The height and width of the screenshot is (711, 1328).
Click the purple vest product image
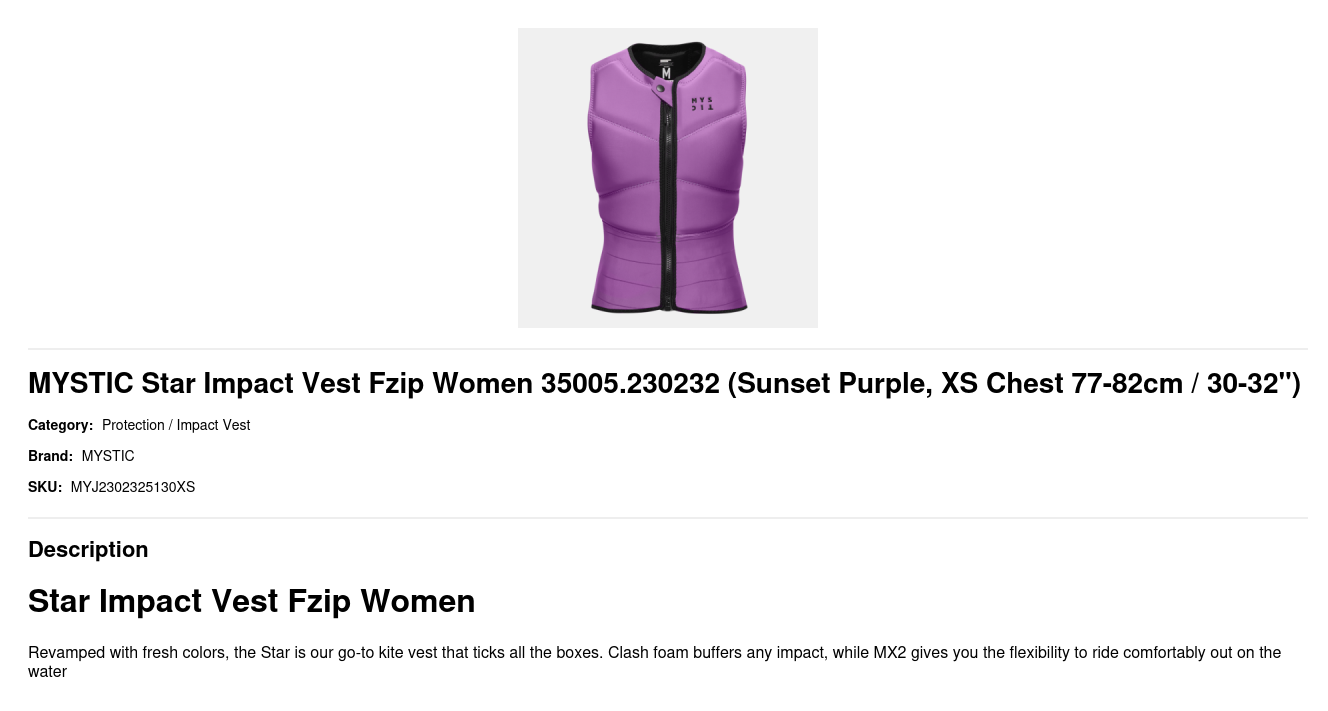668,178
